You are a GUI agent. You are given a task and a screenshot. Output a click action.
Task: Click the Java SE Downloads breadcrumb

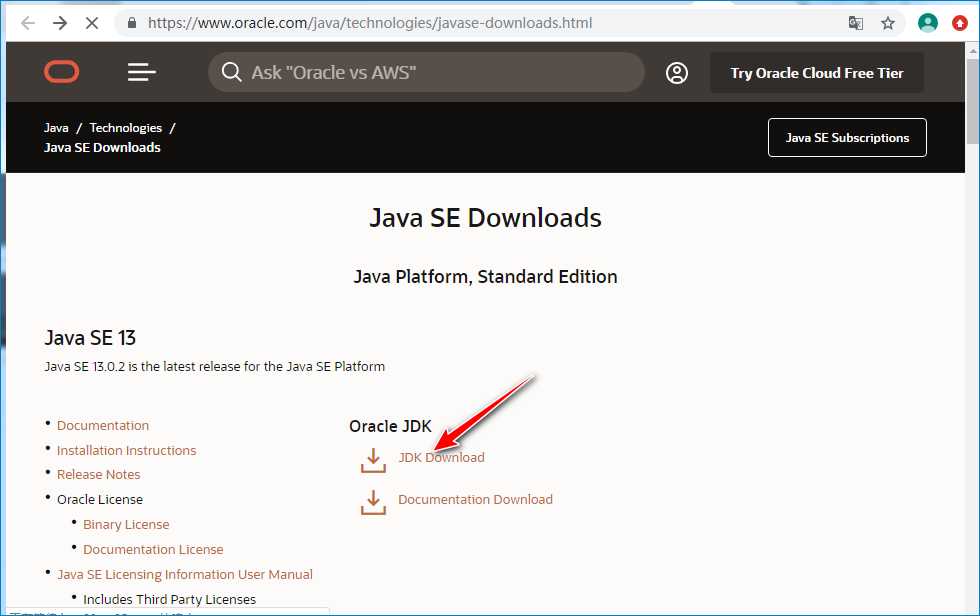click(102, 147)
